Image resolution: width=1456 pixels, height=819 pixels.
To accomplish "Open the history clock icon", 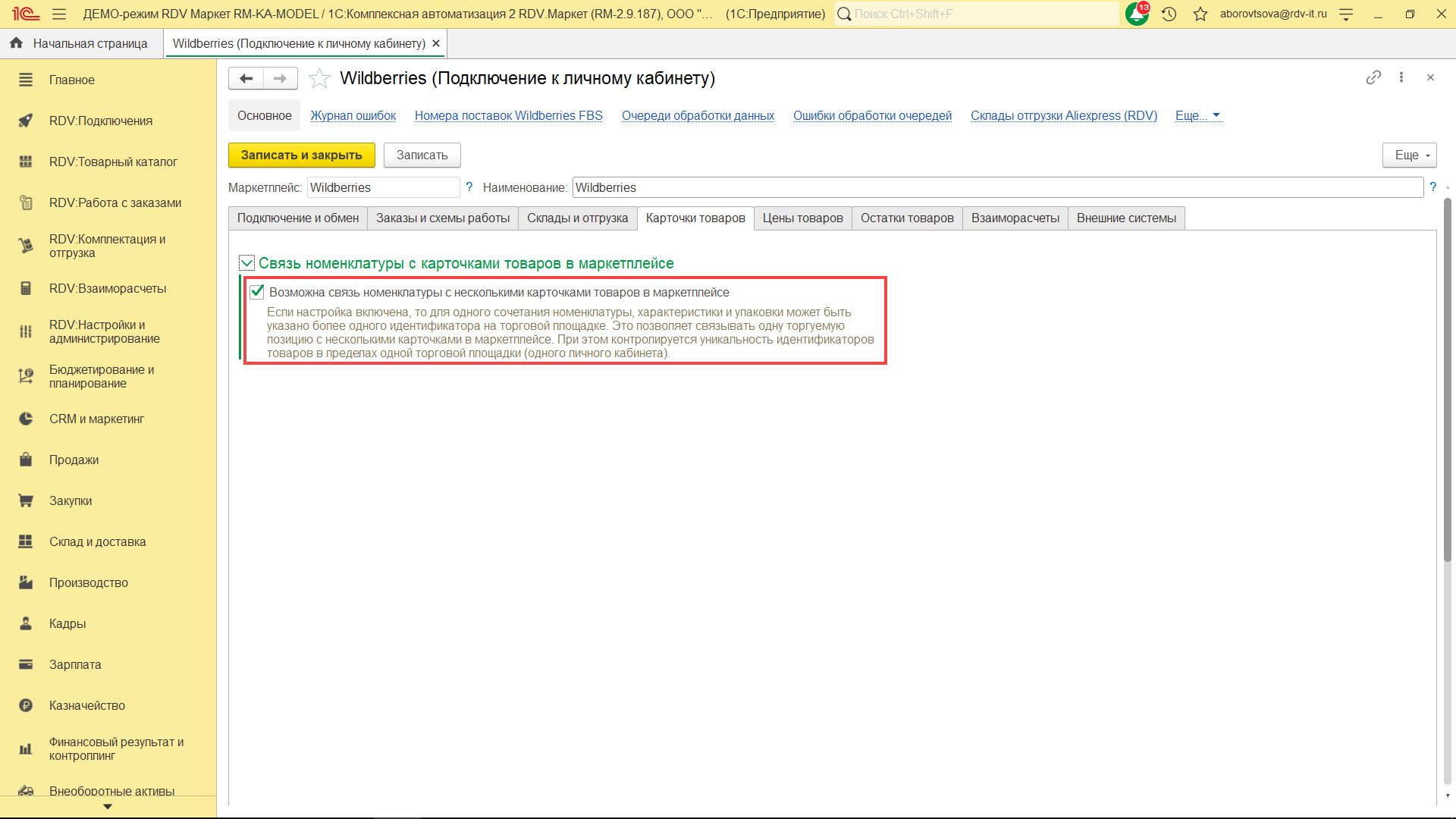I will [1169, 14].
